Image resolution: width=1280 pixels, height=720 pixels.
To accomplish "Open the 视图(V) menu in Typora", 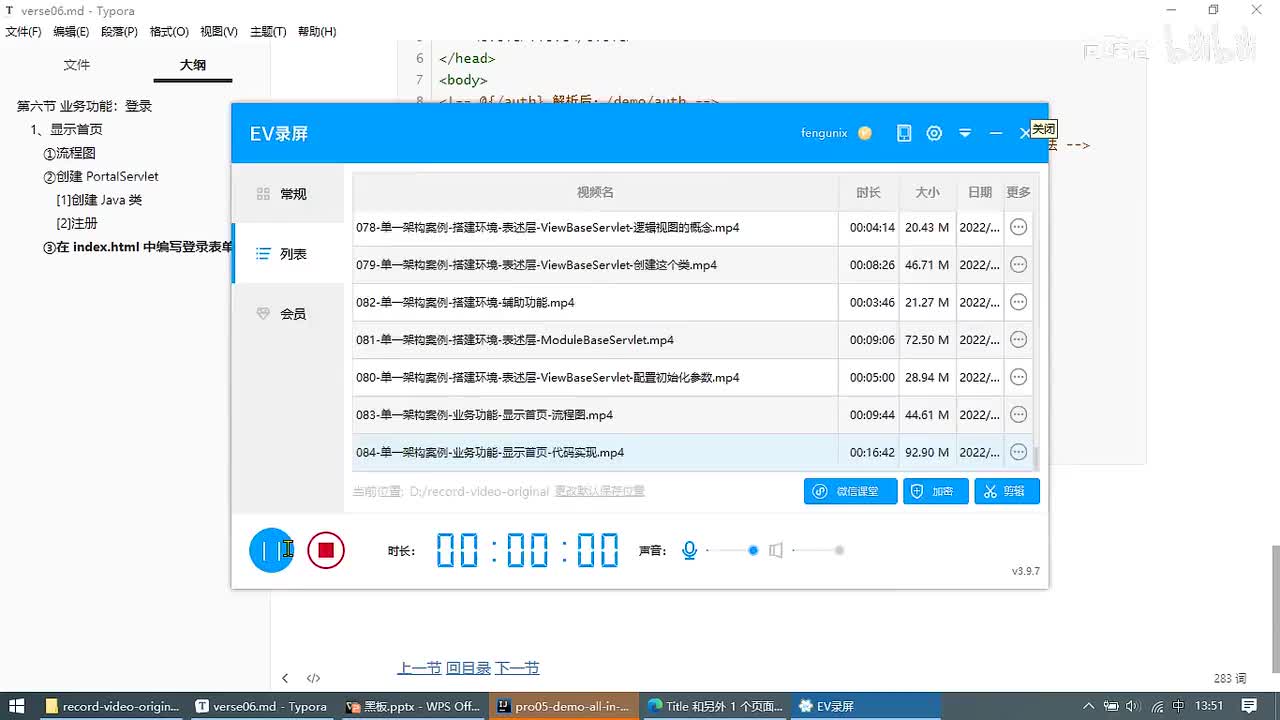I will click(x=219, y=32).
